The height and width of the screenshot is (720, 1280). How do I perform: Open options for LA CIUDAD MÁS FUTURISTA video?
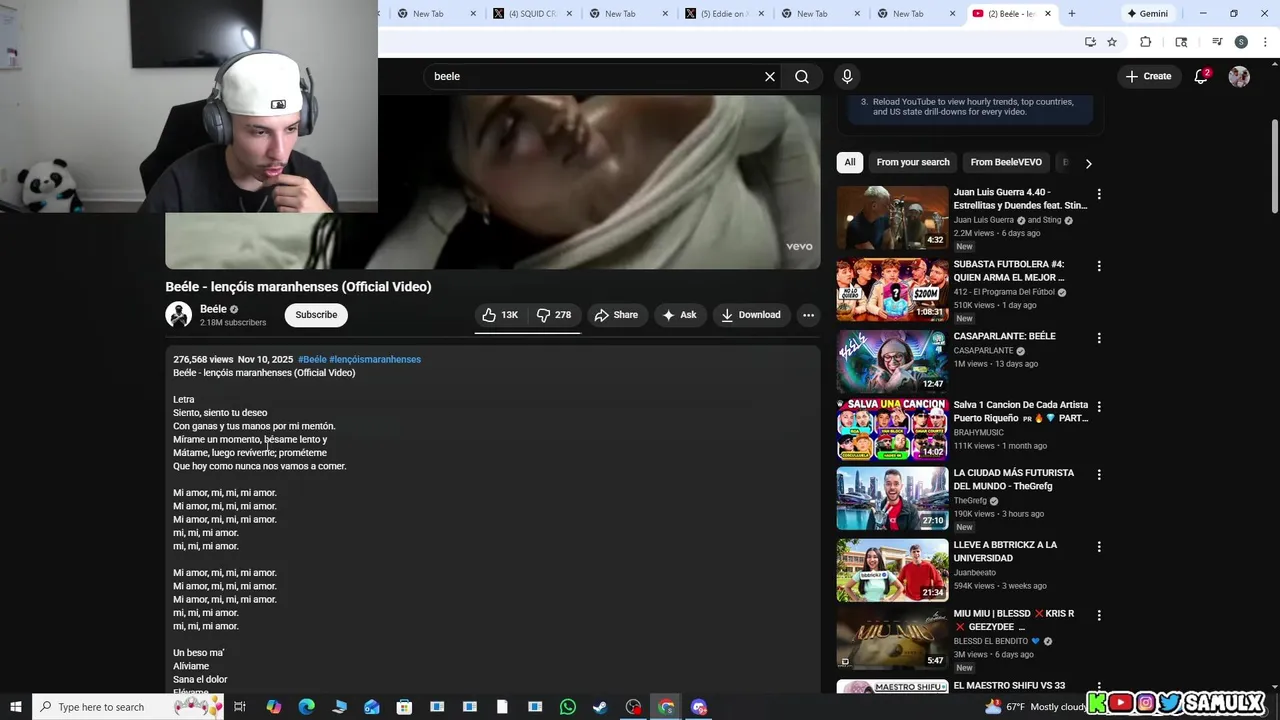pyautogui.click(x=1099, y=475)
